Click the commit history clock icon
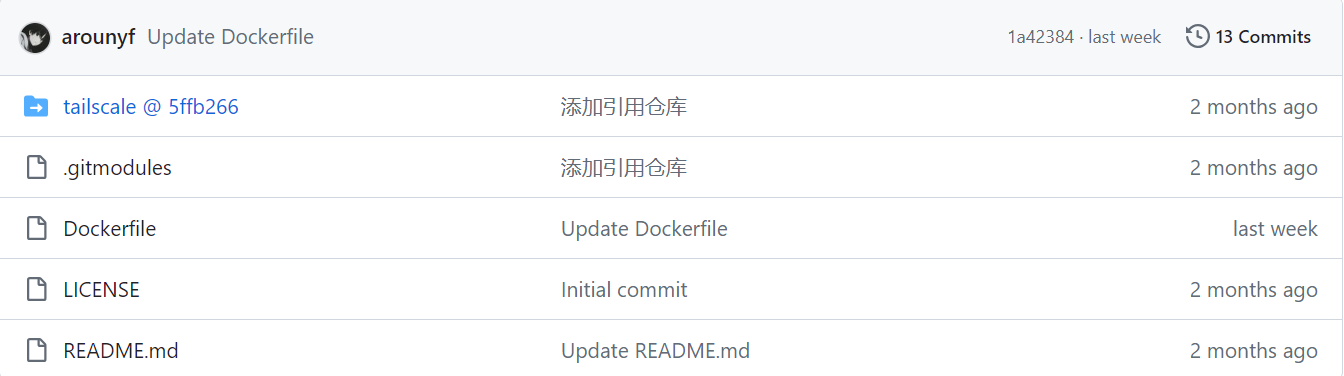This screenshot has width=1344, height=376. (1197, 37)
